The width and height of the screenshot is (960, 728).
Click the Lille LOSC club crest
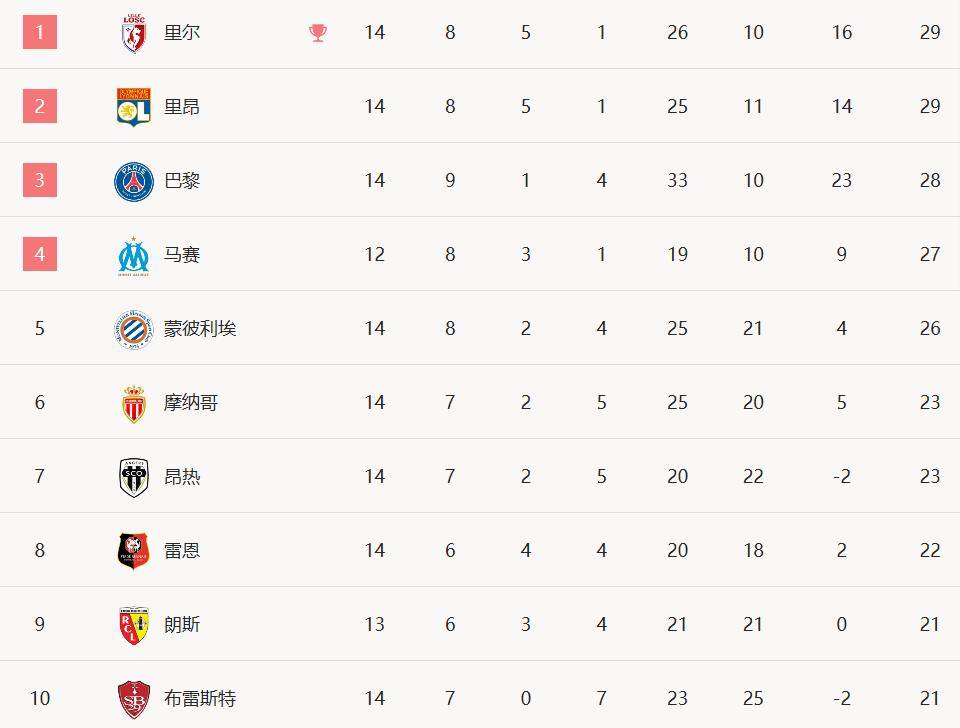133,33
